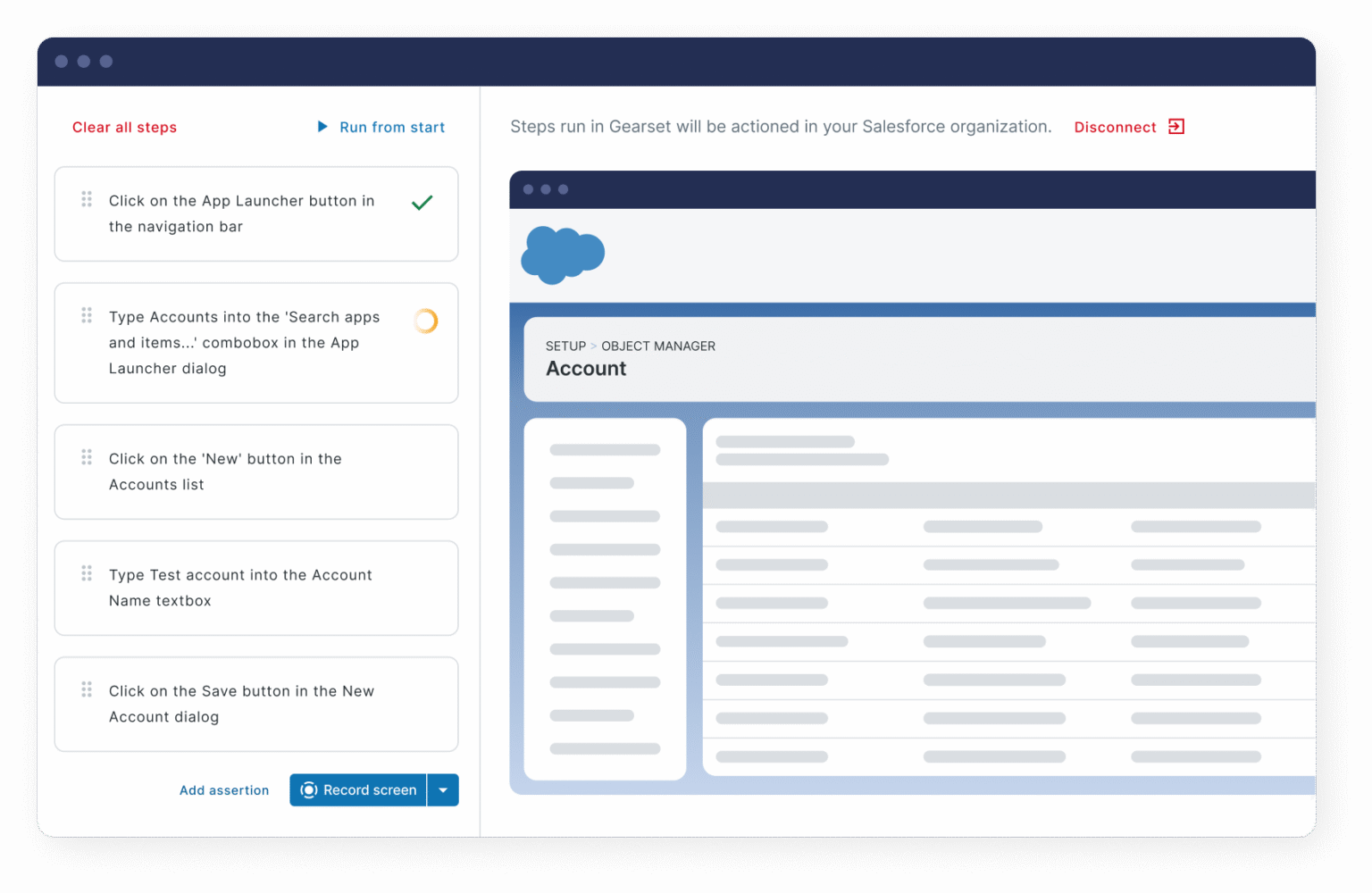Click the orange loading spinner on the Type Accounts step
The height and width of the screenshot is (893, 1372).
426,321
